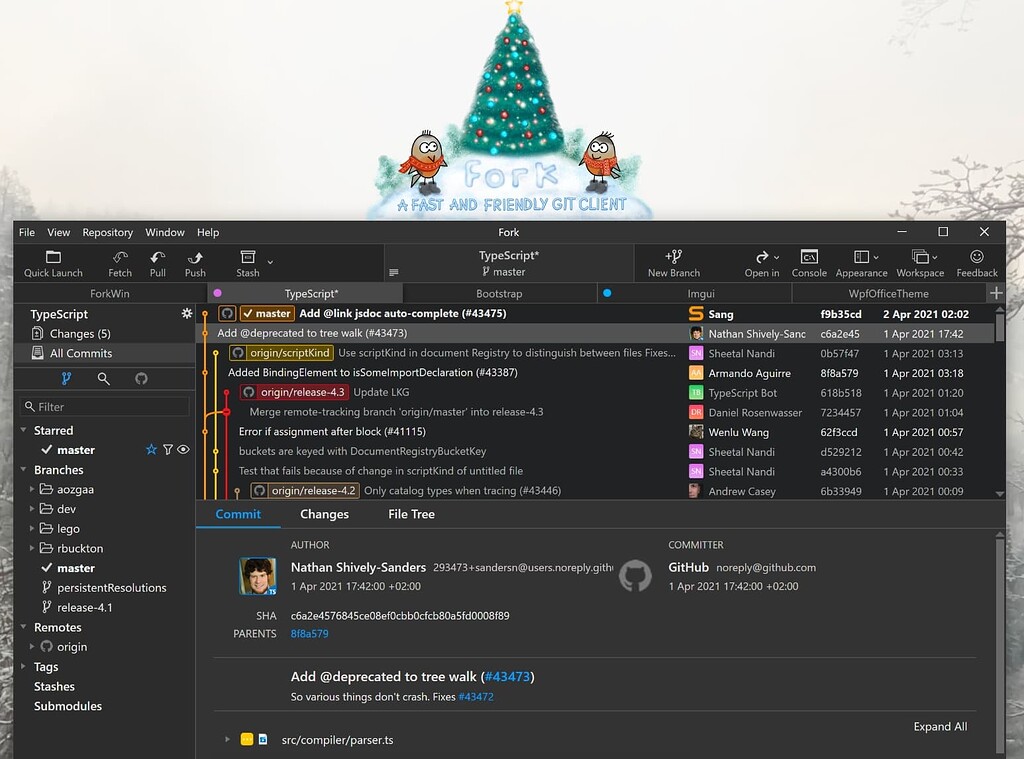
Task: Open the File menu
Action: click(x=27, y=232)
